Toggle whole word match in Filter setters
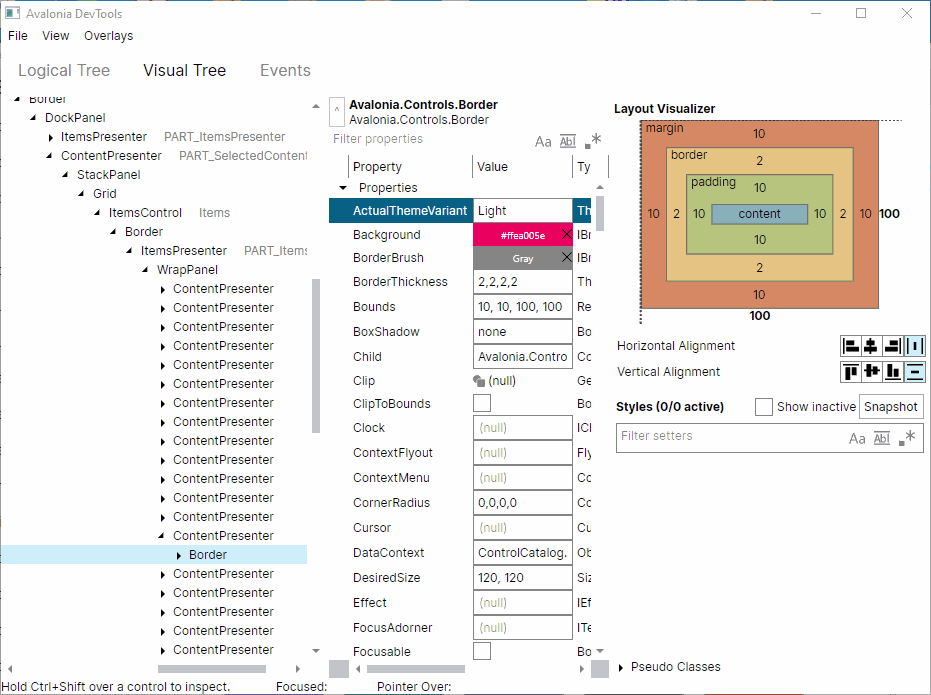 882,439
